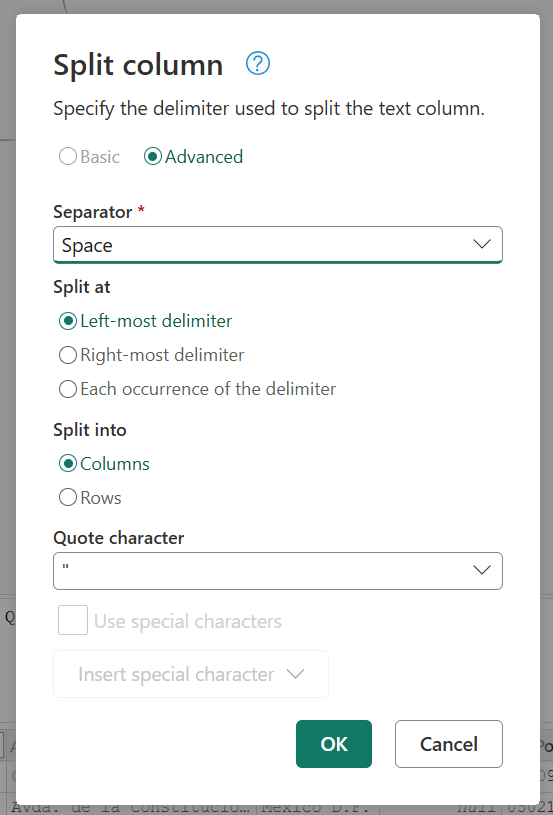Click the 'Quote character' label

(x=118, y=538)
